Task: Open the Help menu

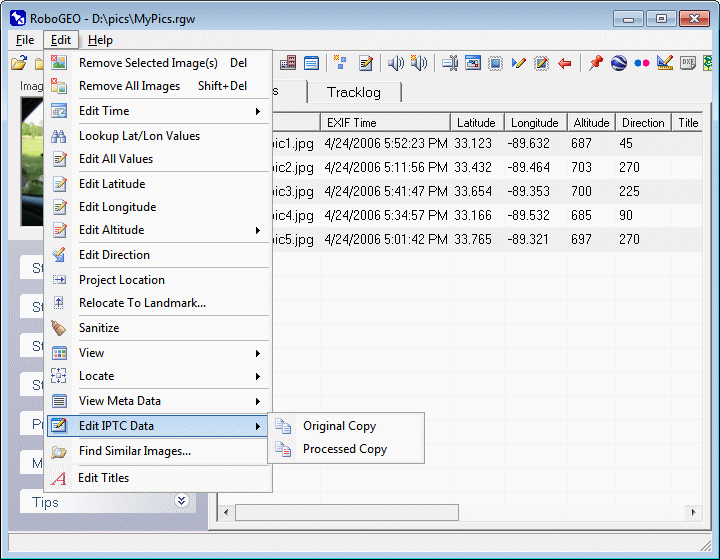Action: point(100,40)
